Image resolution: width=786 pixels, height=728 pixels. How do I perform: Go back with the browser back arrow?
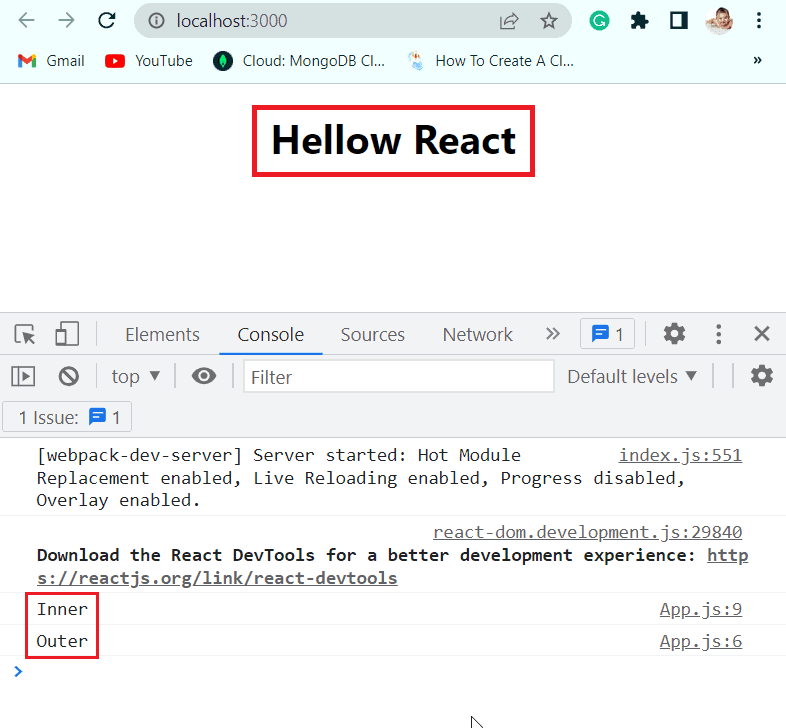[x=27, y=21]
